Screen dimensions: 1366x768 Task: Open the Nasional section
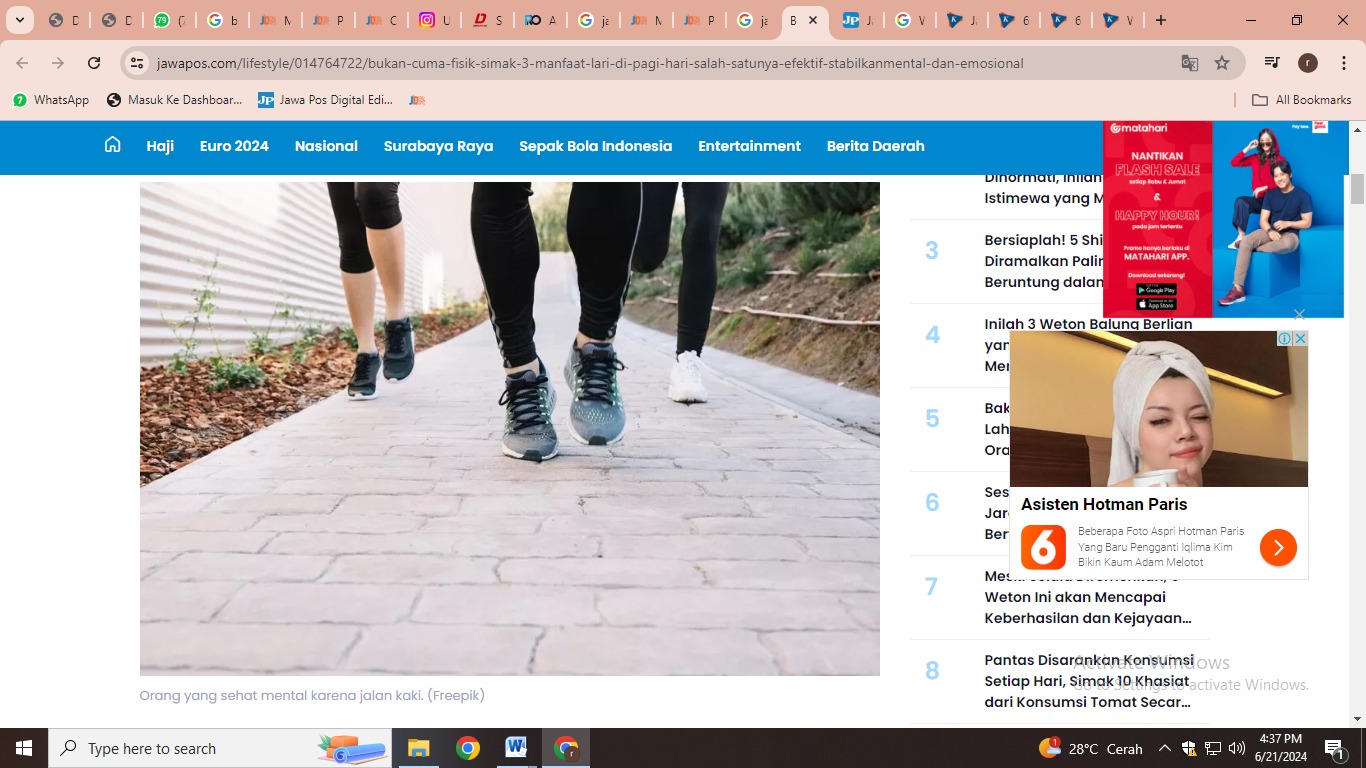326,146
